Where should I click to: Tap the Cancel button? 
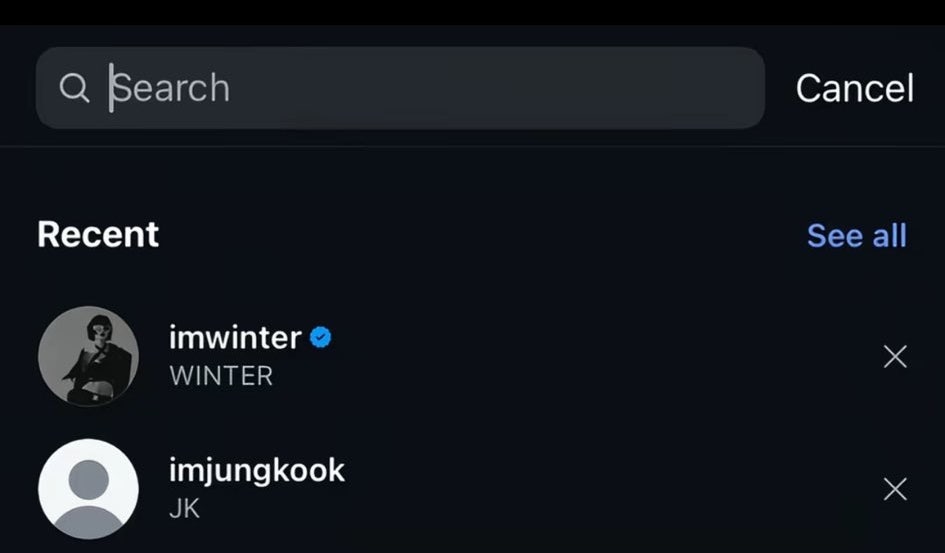[x=854, y=88]
